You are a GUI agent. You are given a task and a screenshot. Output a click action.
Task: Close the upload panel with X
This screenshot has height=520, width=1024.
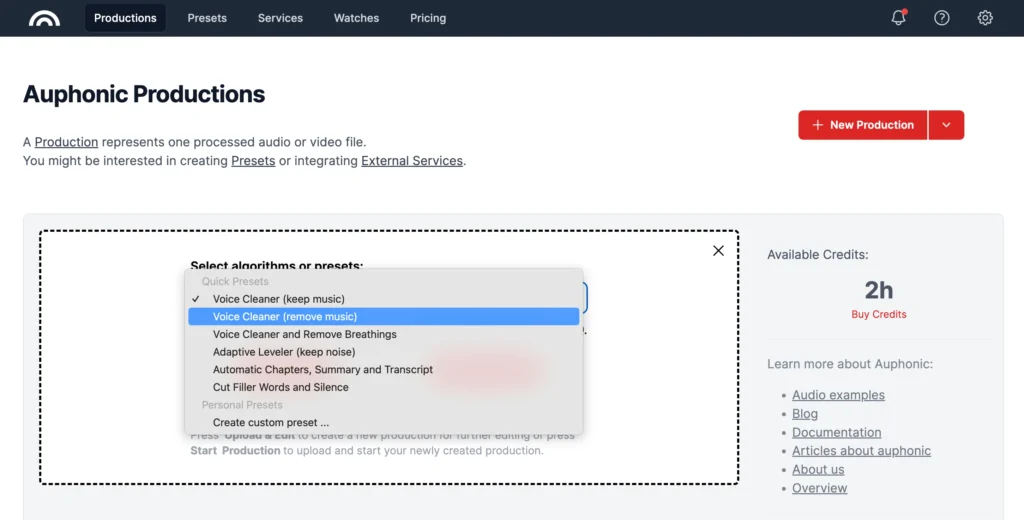718,251
